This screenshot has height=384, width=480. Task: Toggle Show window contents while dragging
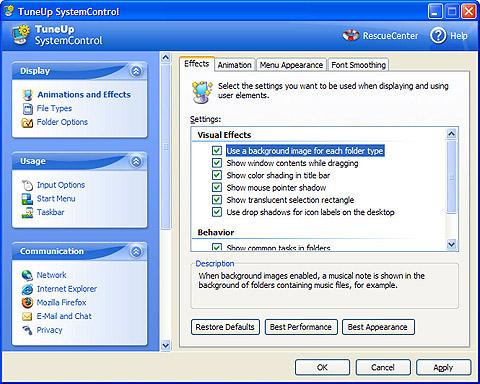217,163
